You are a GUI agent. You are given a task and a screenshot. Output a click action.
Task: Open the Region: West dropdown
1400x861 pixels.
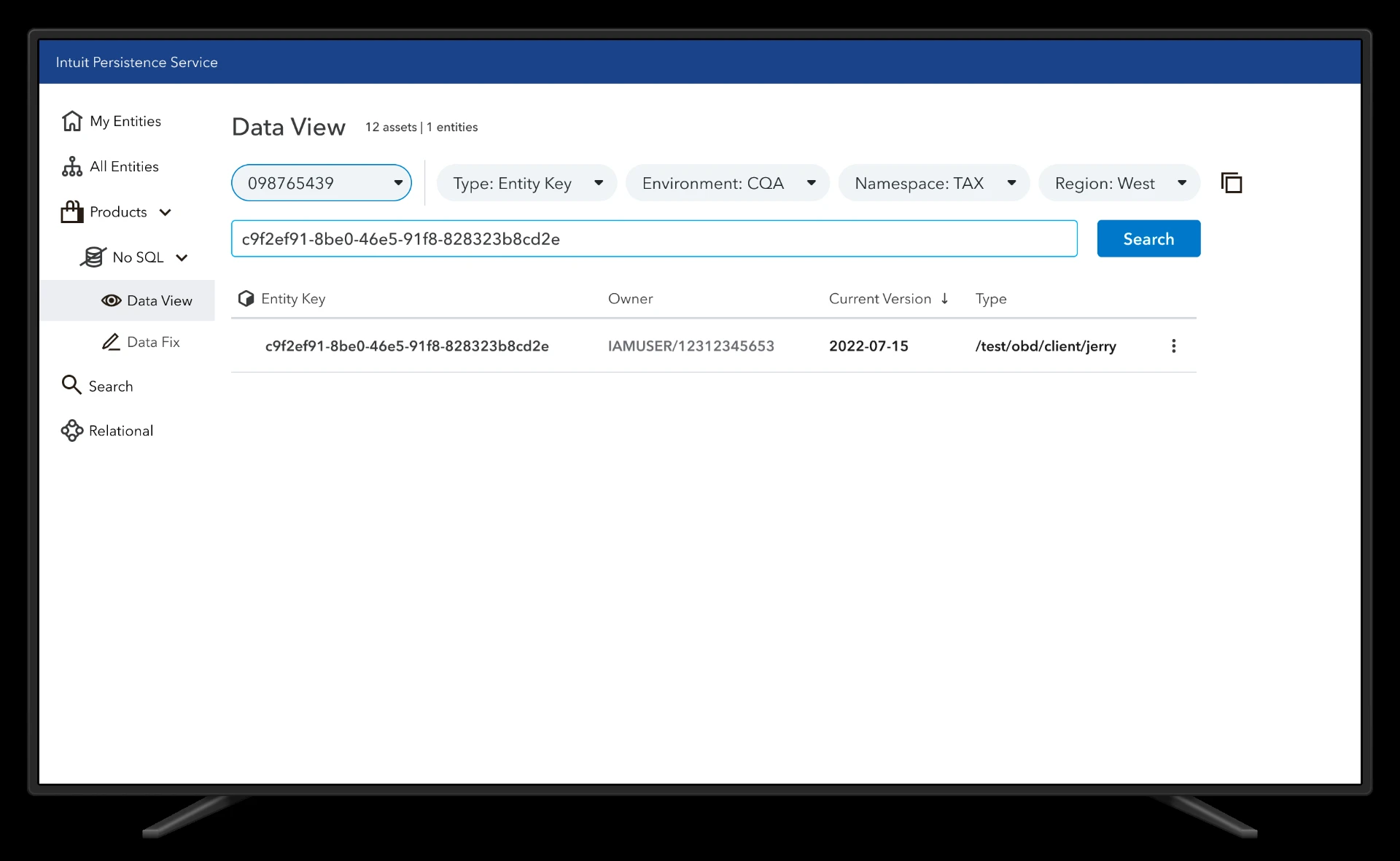pyautogui.click(x=1119, y=183)
